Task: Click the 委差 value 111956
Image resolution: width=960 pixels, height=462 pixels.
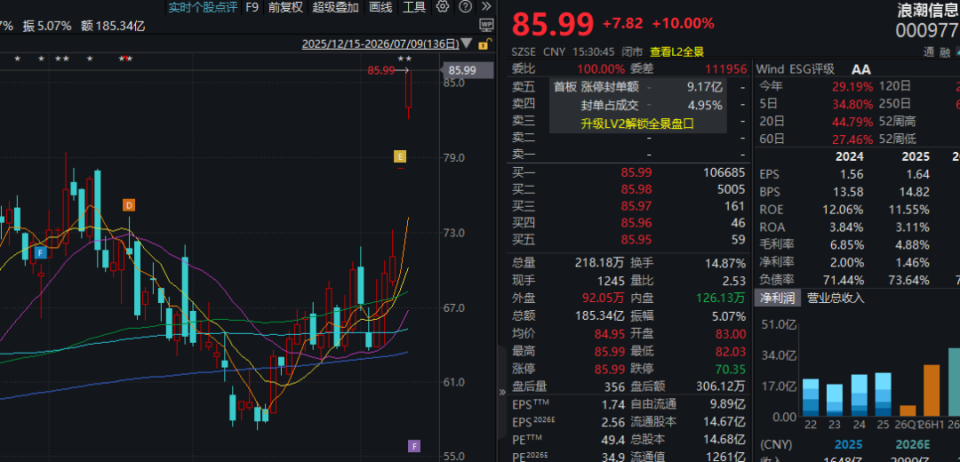Action: click(726, 69)
